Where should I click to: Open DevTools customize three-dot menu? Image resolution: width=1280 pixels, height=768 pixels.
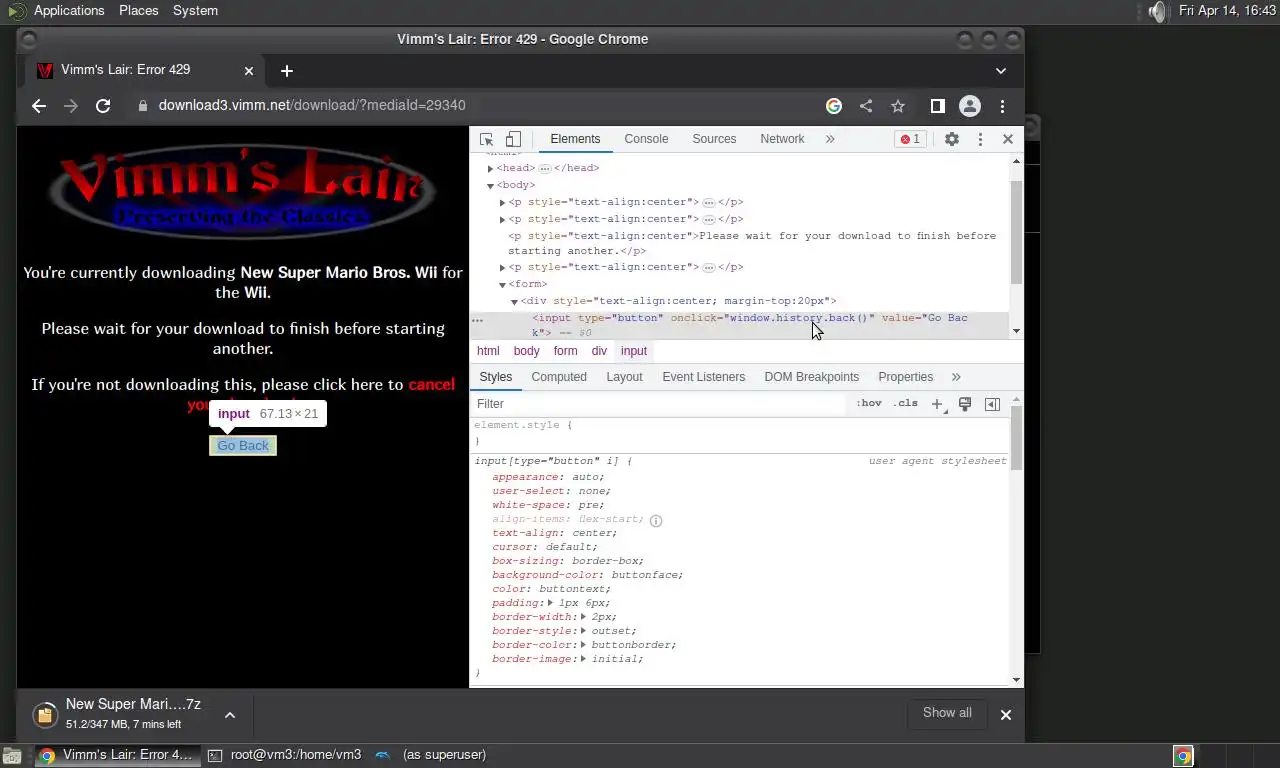(x=980, y=139)
